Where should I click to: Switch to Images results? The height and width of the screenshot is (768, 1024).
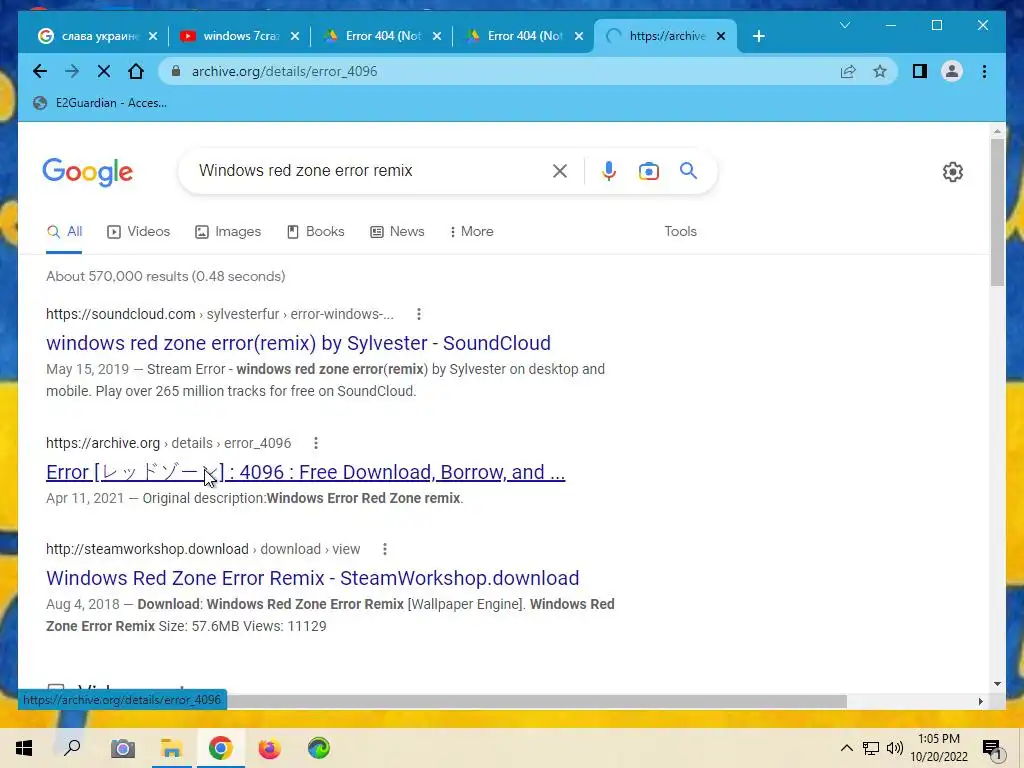(228, 232)
